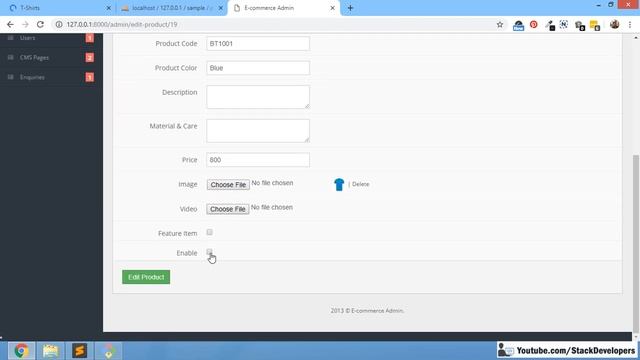The width and height of the screenshot is (640, 360).
Task: Open CMS Pages sidebar icon
Action: click(11, 58)
